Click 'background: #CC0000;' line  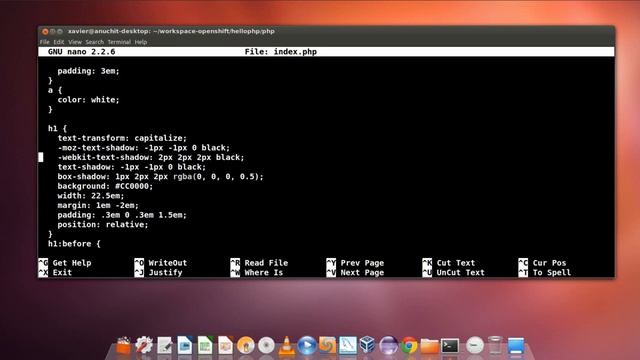click(105, 186)
